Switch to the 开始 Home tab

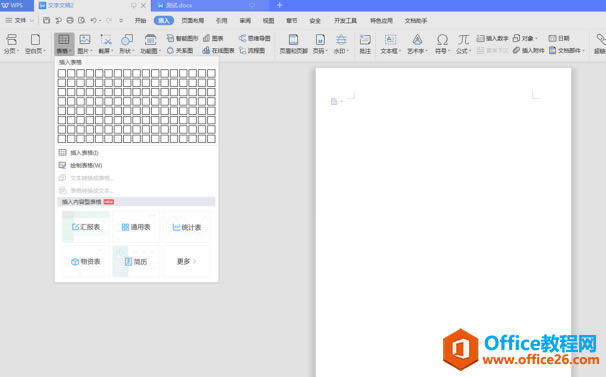coord(140,20)
